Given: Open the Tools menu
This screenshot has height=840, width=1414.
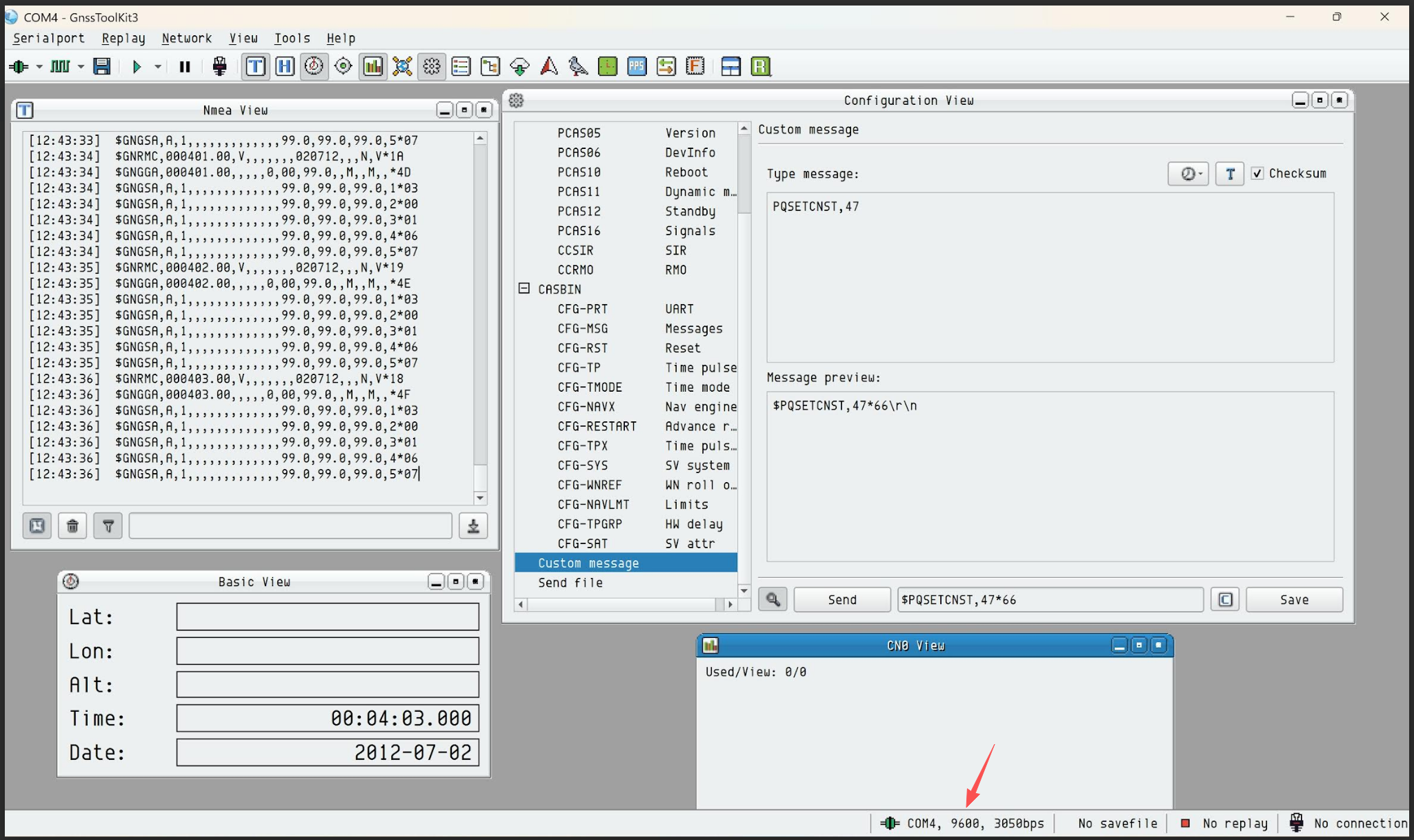Looking at the screenshot, I should [x=292, y=39].
